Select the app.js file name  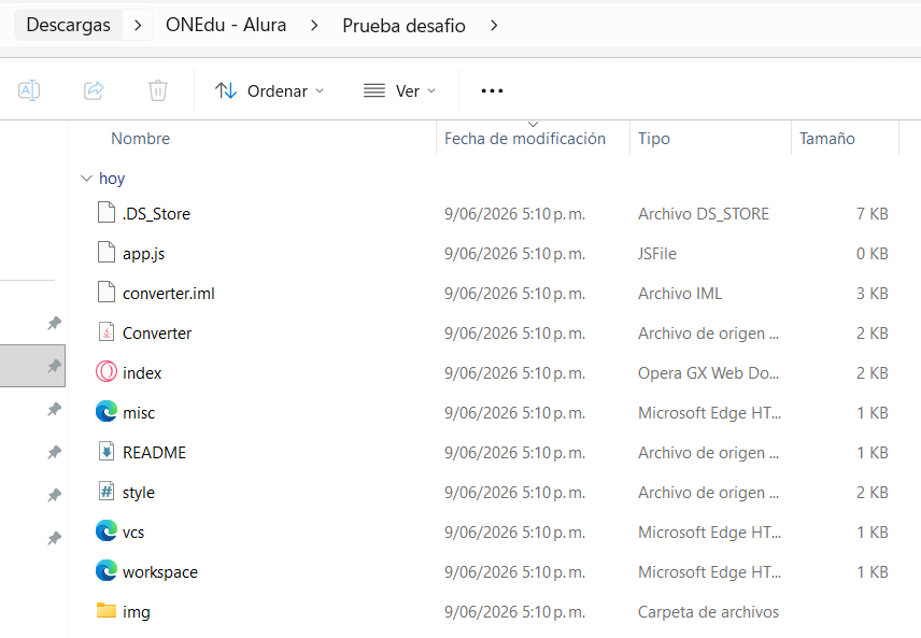[x=144, y=254]
